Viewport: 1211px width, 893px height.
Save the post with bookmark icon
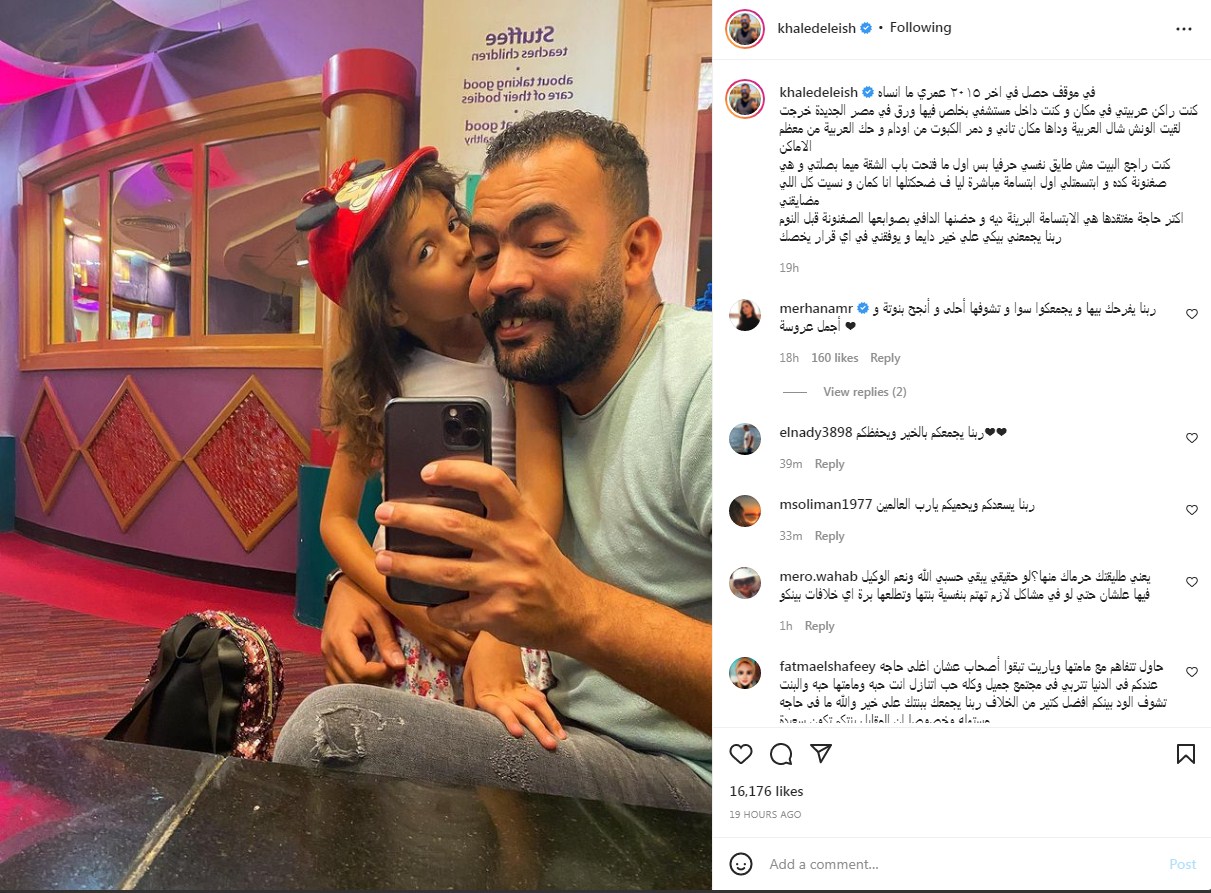pyautogui.click(x=1185, y=754)
